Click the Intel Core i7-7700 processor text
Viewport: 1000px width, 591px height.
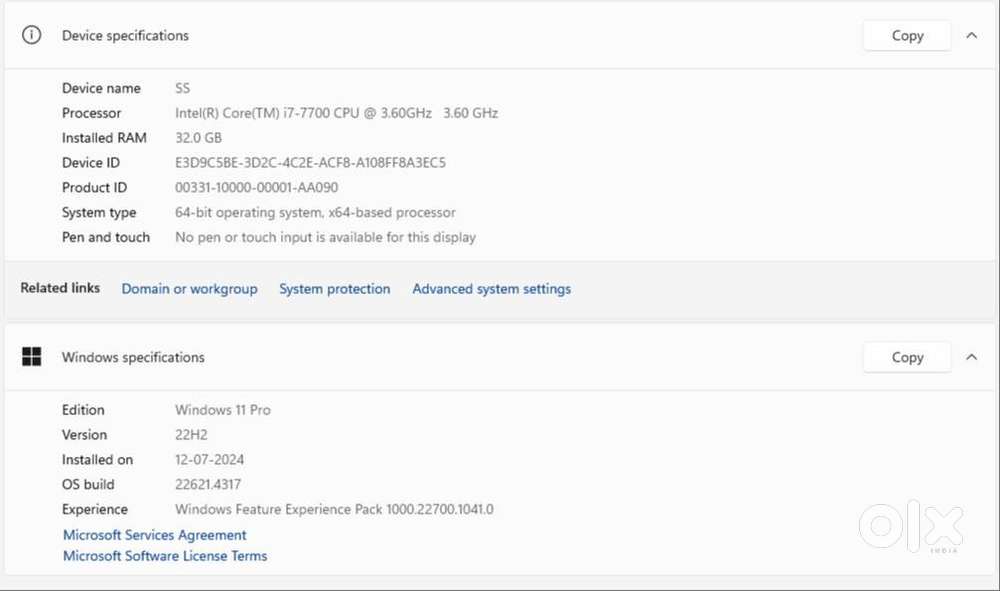point(336,113)
